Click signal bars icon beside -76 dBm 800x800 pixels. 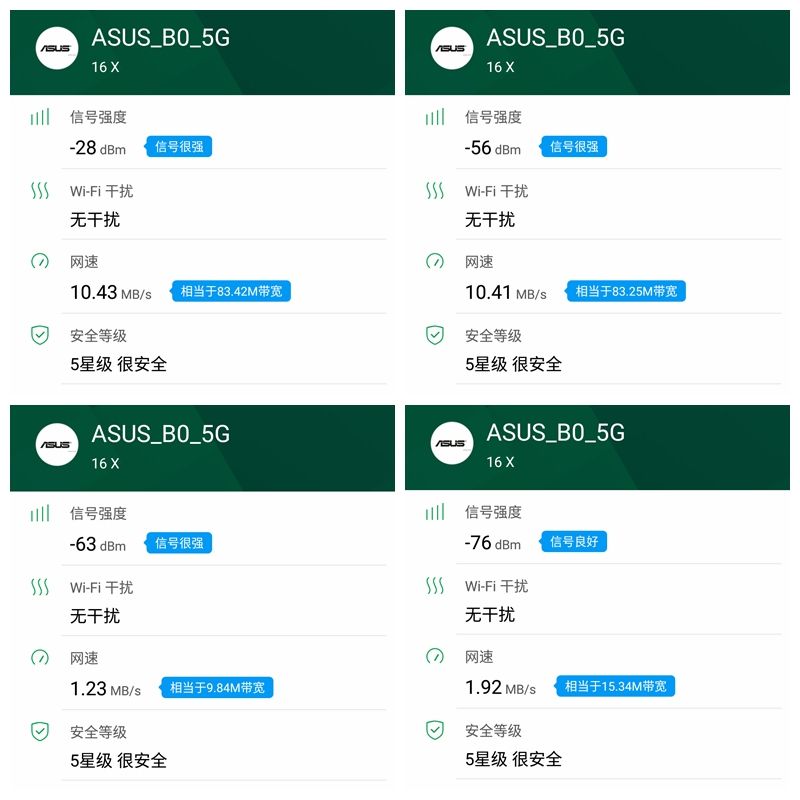(435, 512)
